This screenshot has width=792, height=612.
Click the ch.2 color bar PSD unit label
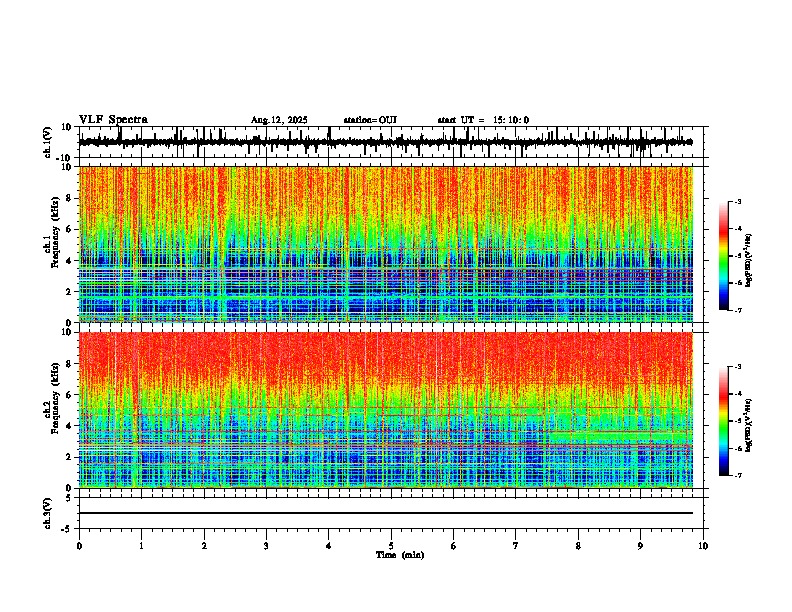click(749, 425)
